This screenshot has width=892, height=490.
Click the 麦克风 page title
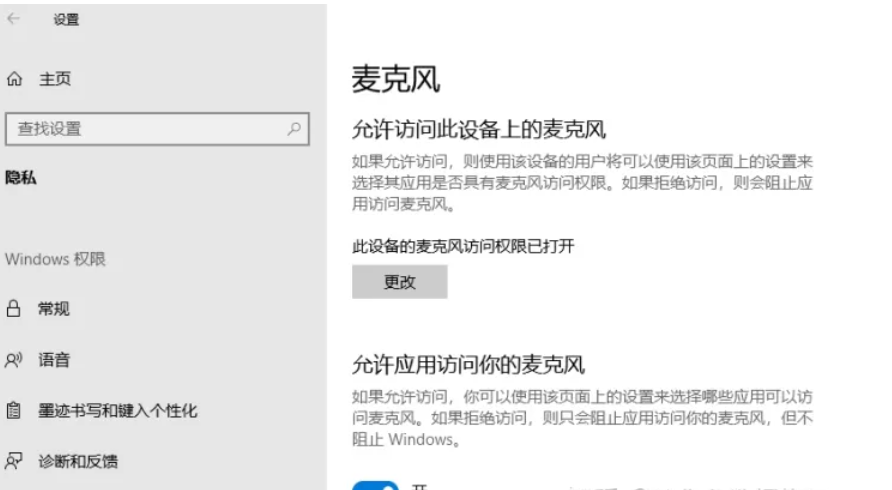tap(396, 79)
